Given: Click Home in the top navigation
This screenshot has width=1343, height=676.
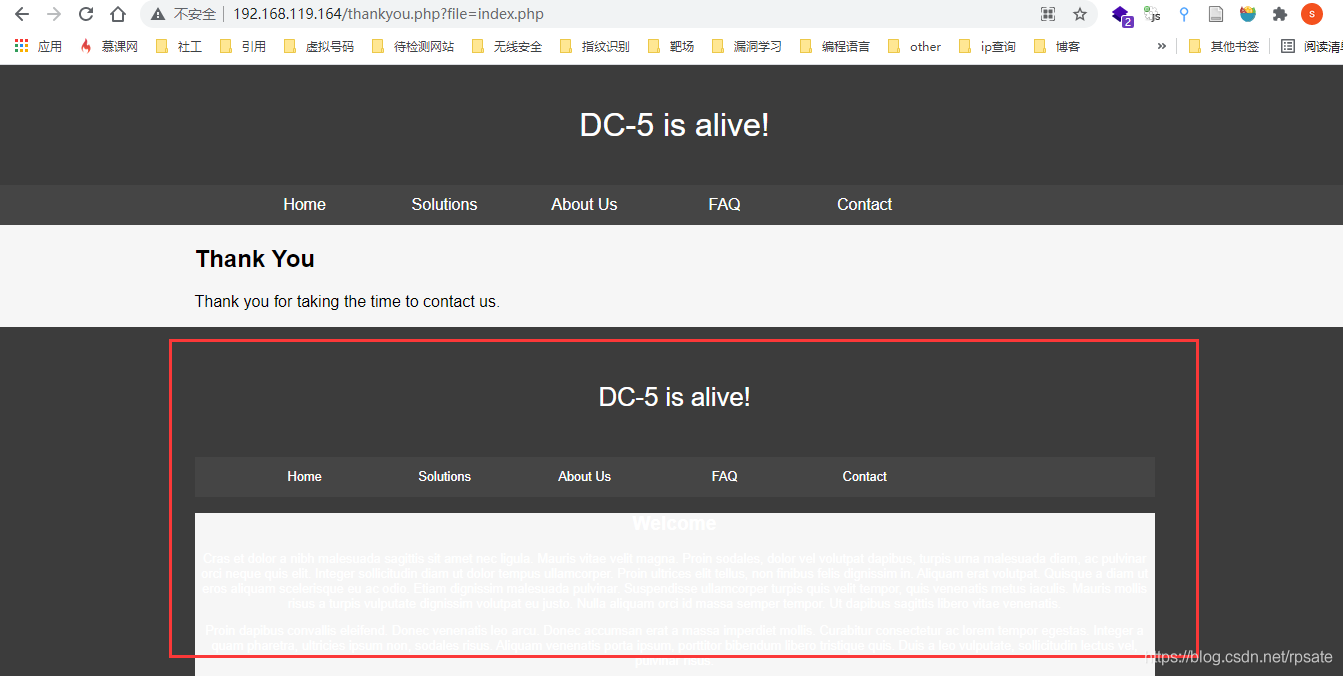Looking at the screenshot, I should (x=304, y=204).
